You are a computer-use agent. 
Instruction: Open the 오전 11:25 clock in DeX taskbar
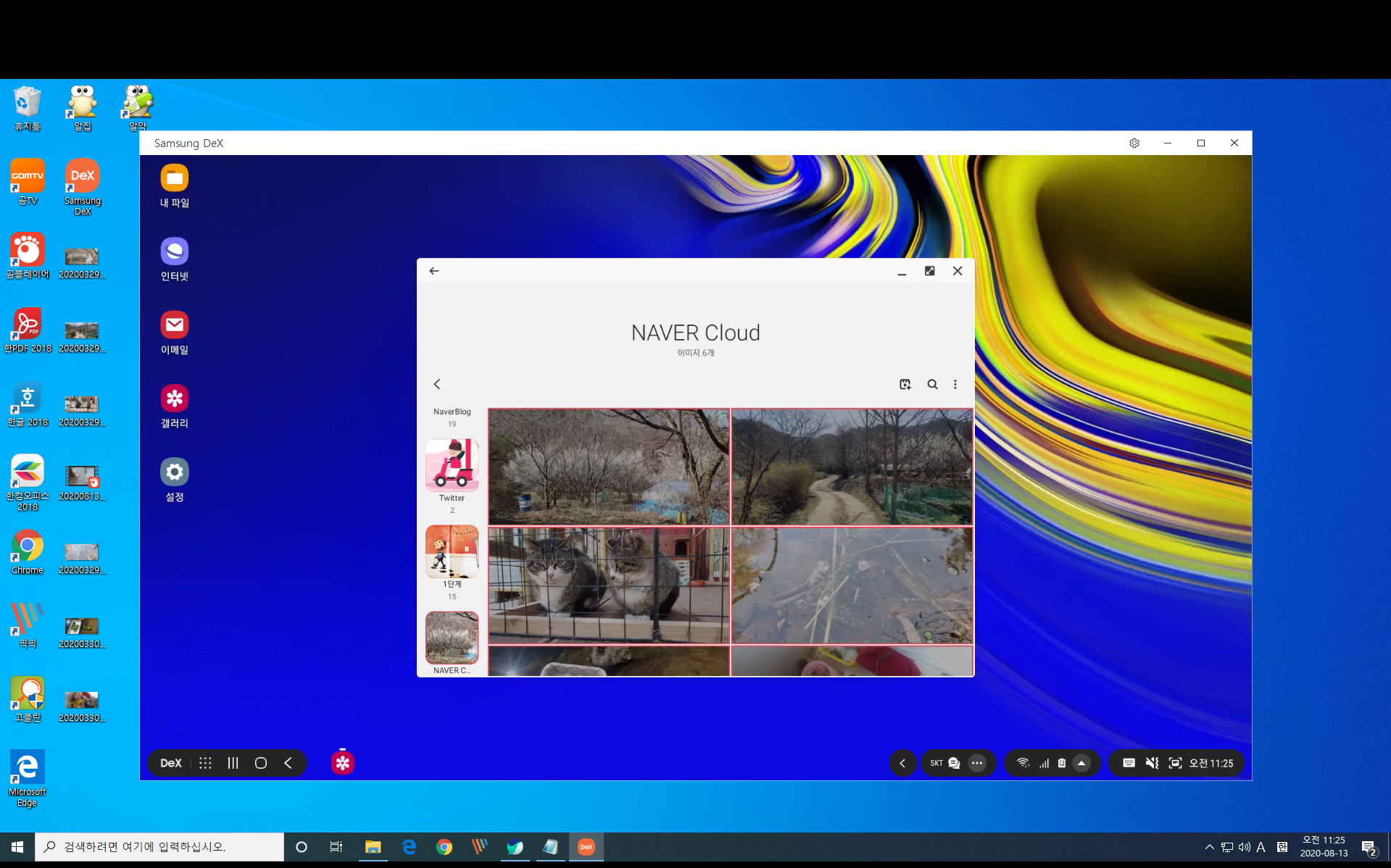coord(1211,763)
